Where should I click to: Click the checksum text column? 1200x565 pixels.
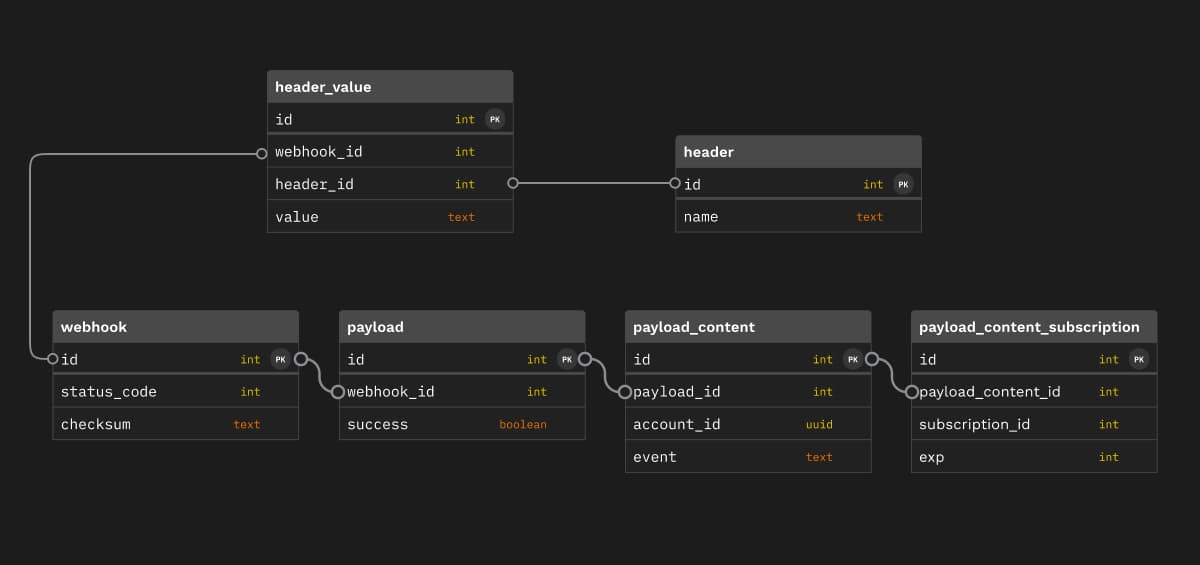click(175, 424)
